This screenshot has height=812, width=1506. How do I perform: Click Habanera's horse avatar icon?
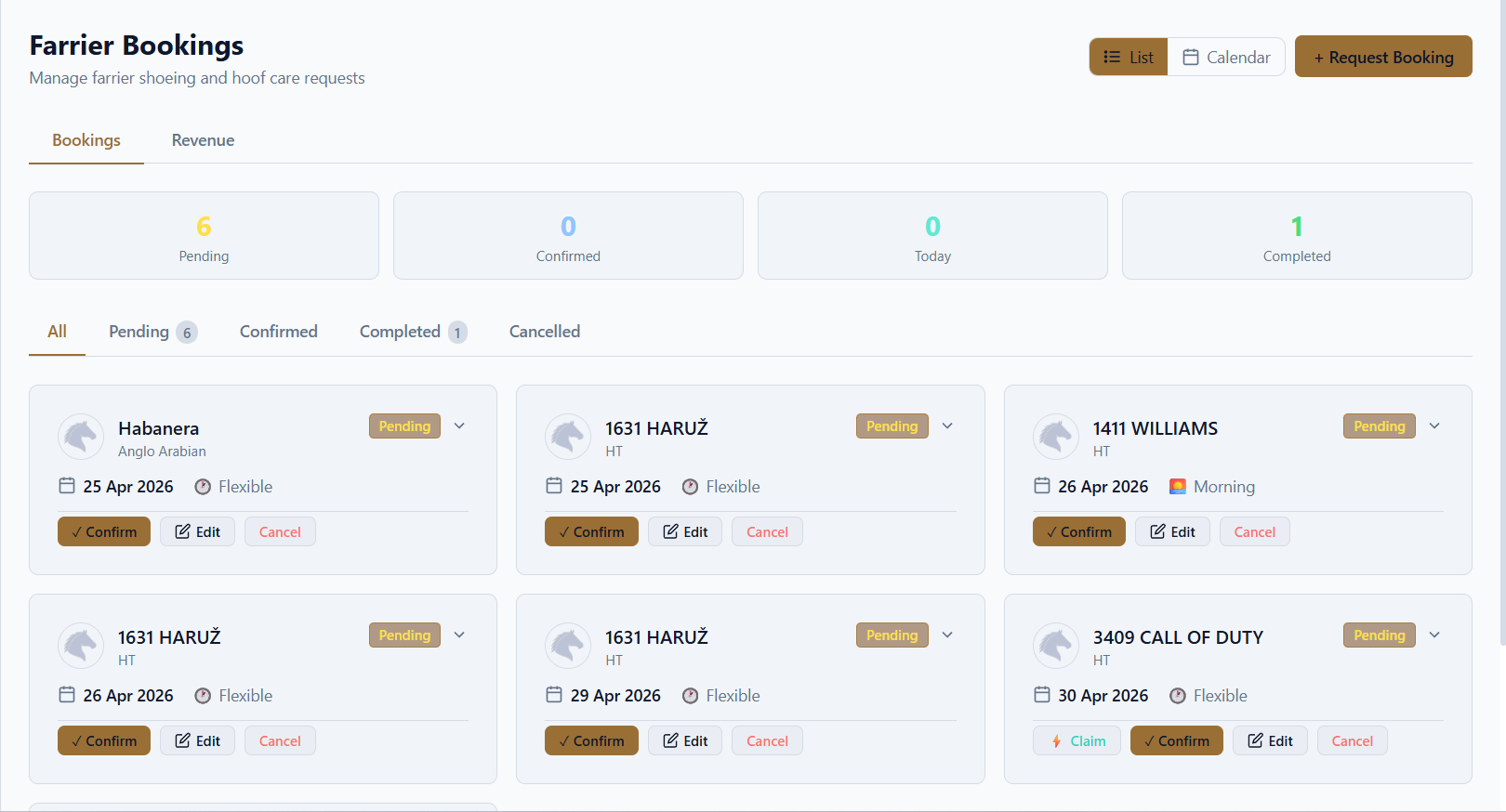pos(81,437)
